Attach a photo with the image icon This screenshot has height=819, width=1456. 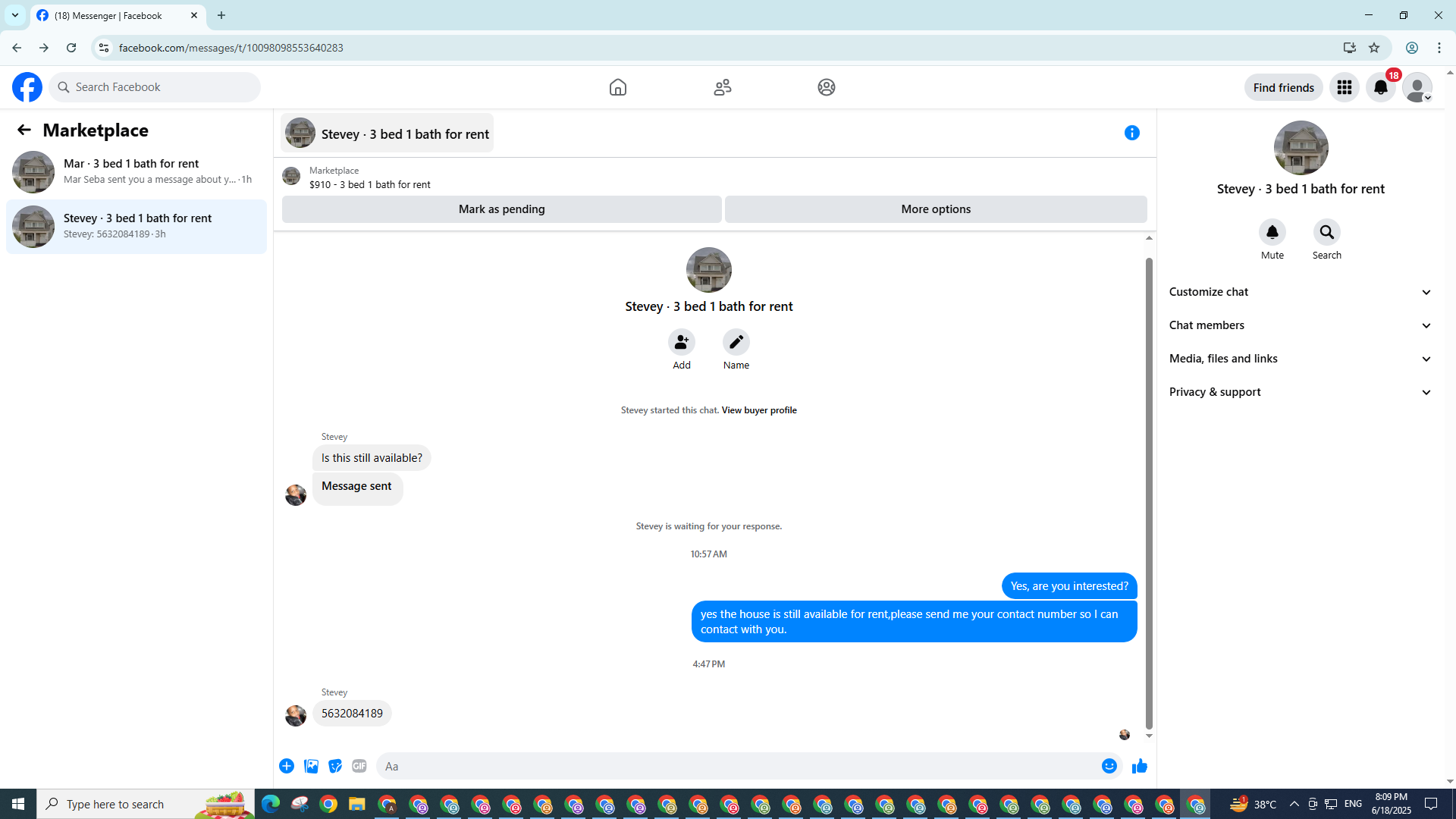(311, 766)
